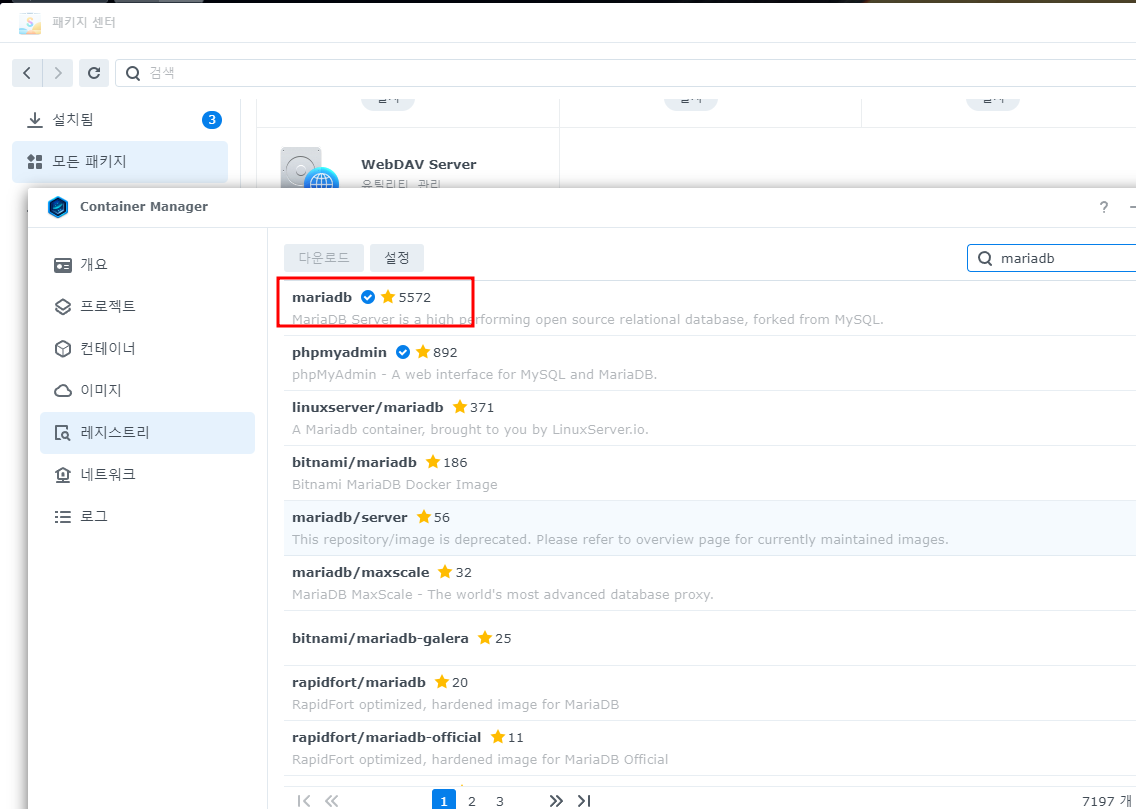Click the Container Manager app icon
Image resolution: width=1136 pixels, height=809 pixels.
pos(58,207)
